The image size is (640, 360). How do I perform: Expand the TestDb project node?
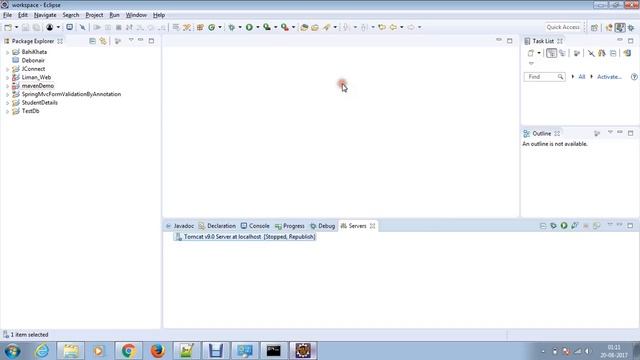(x=7, y=111)
